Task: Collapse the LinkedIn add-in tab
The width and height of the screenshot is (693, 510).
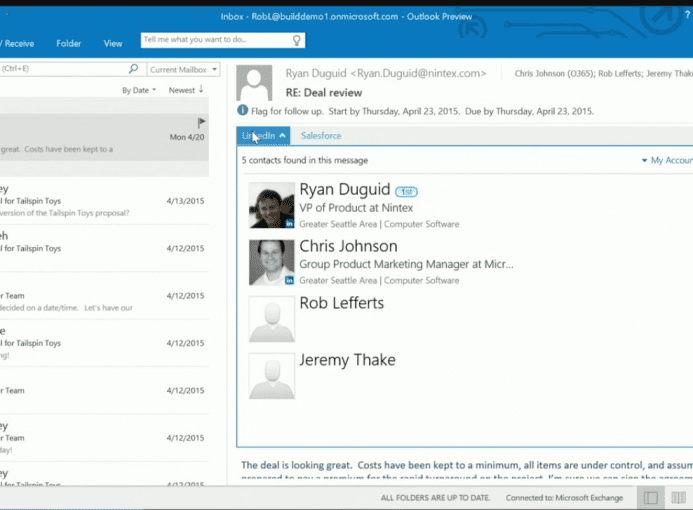Action: pos(263,136)
